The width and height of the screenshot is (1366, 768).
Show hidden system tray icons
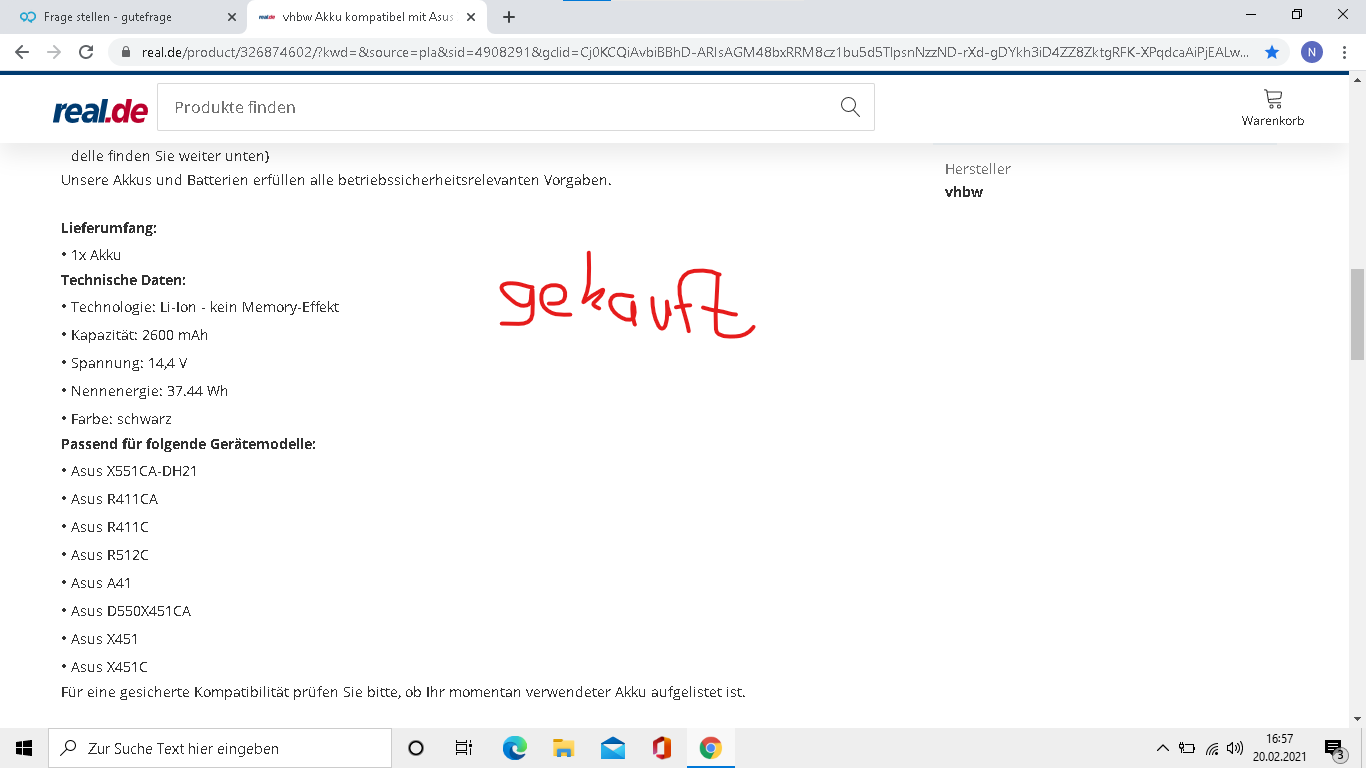click(1162, 748)
